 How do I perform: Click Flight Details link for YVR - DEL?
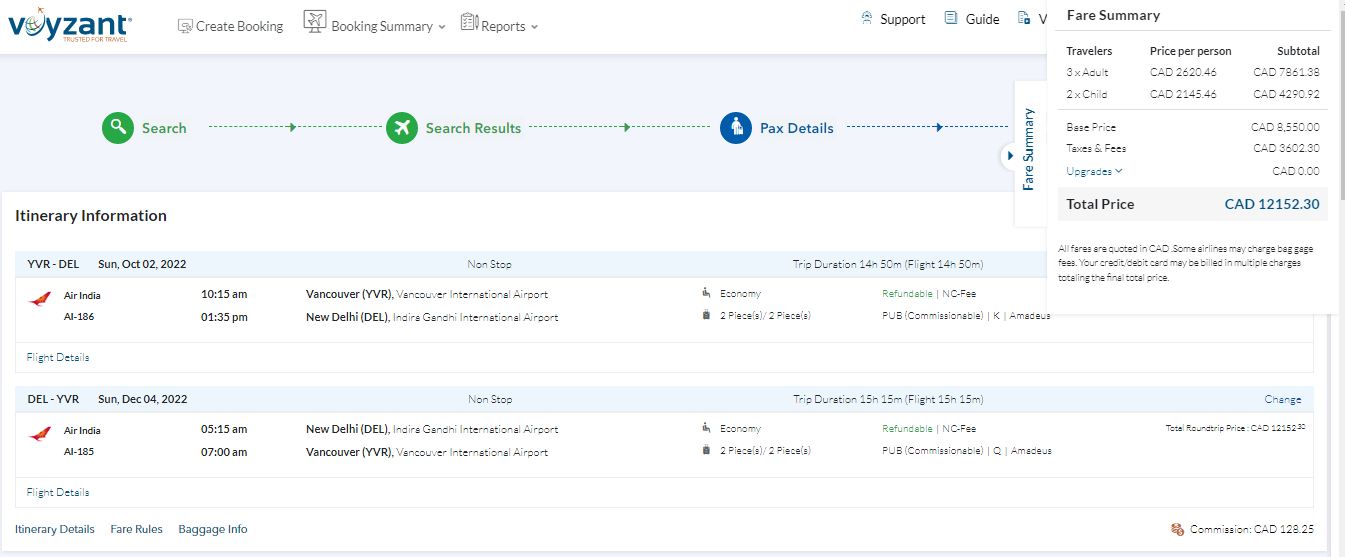click(x=58, y=357)
